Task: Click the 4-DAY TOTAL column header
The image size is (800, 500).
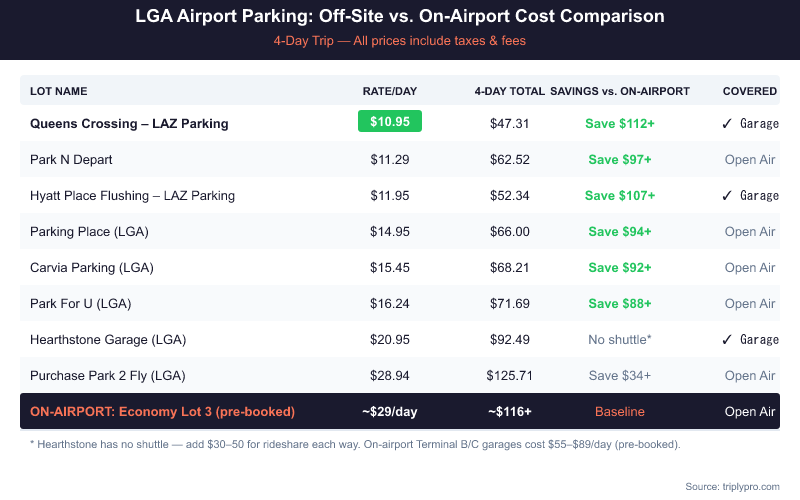Action: (509, 91)
